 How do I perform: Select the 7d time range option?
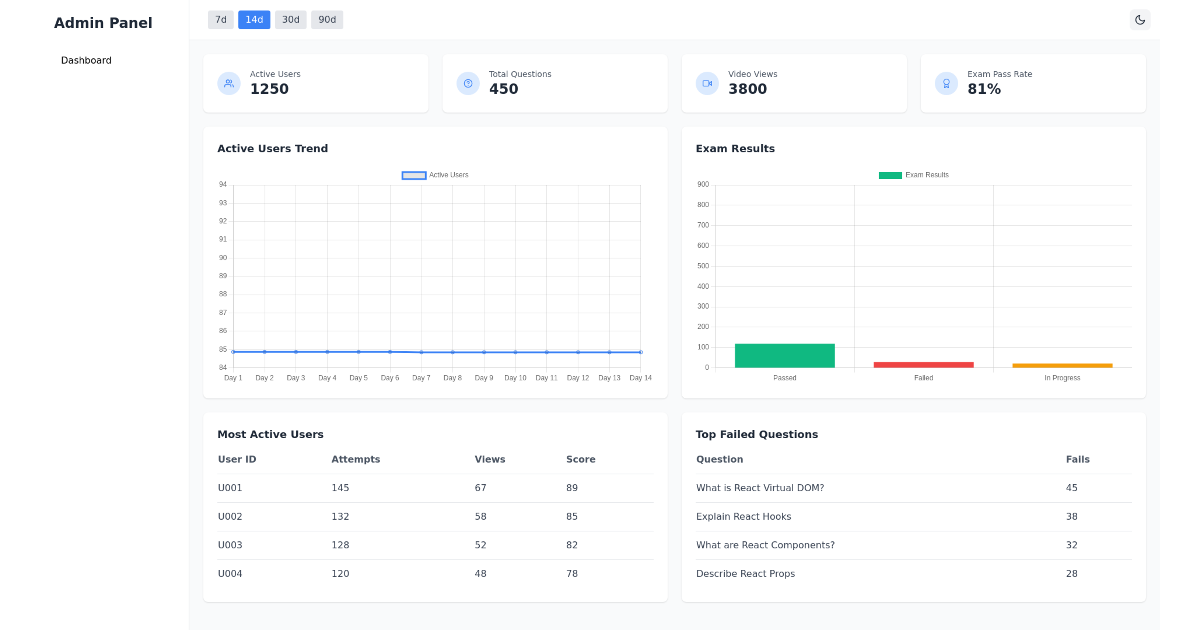point(220,19)
